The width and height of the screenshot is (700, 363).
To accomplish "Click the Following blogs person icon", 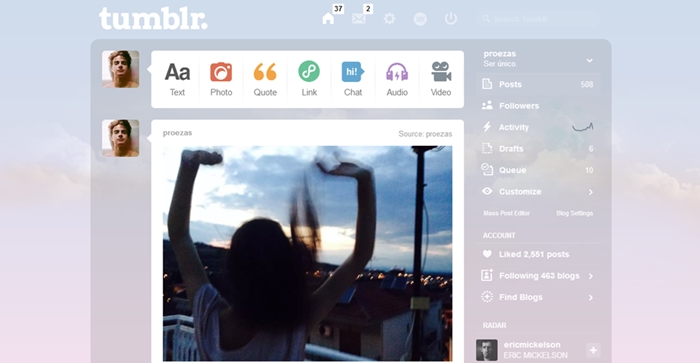I will click(487, 275).
